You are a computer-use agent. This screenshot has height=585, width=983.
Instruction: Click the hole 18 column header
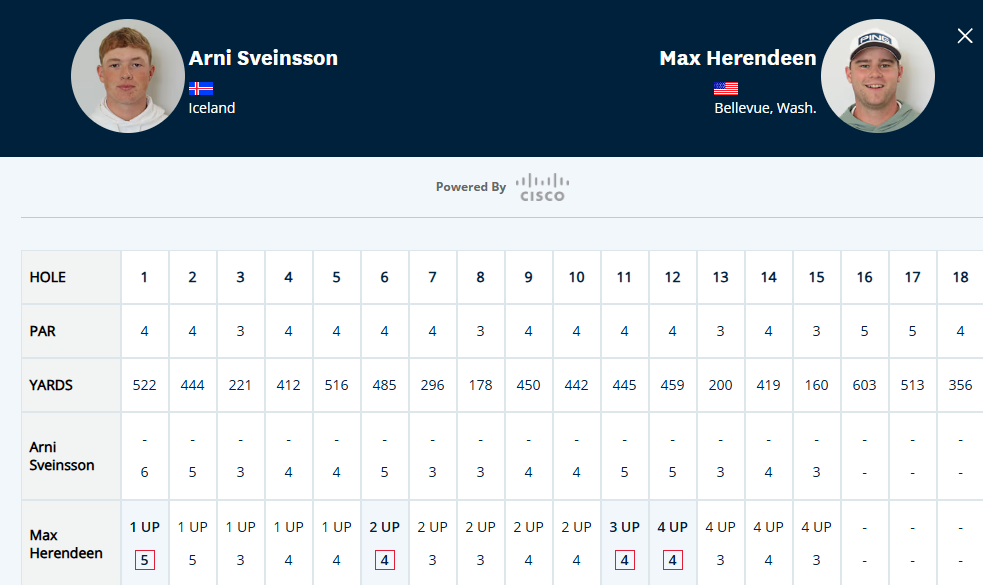pos(960,277)
